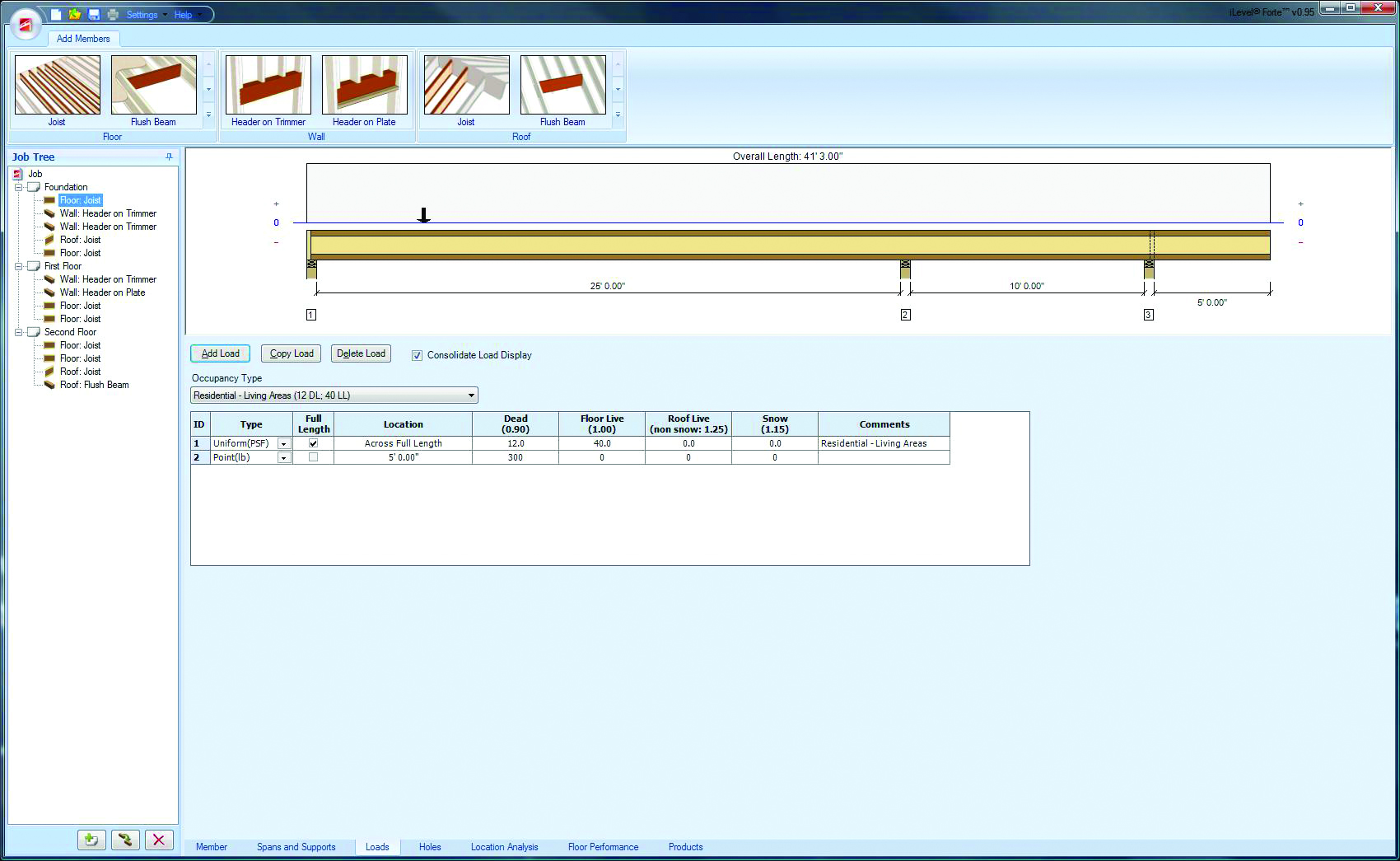Expand the Floor members gallery

click(x=208, y=115)
